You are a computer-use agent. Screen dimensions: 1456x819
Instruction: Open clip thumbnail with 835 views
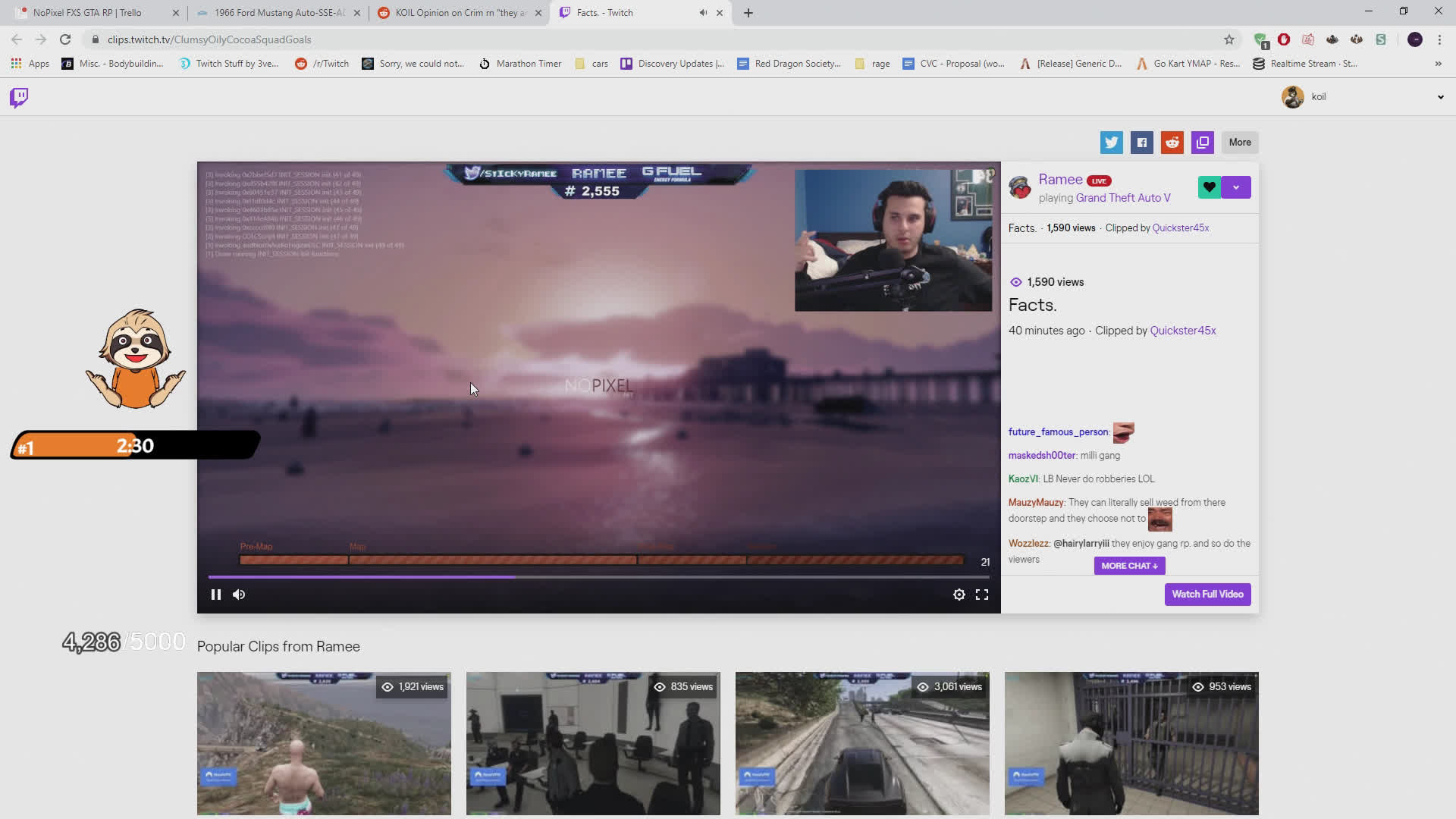pyautogui.click(x=593, y=743)
